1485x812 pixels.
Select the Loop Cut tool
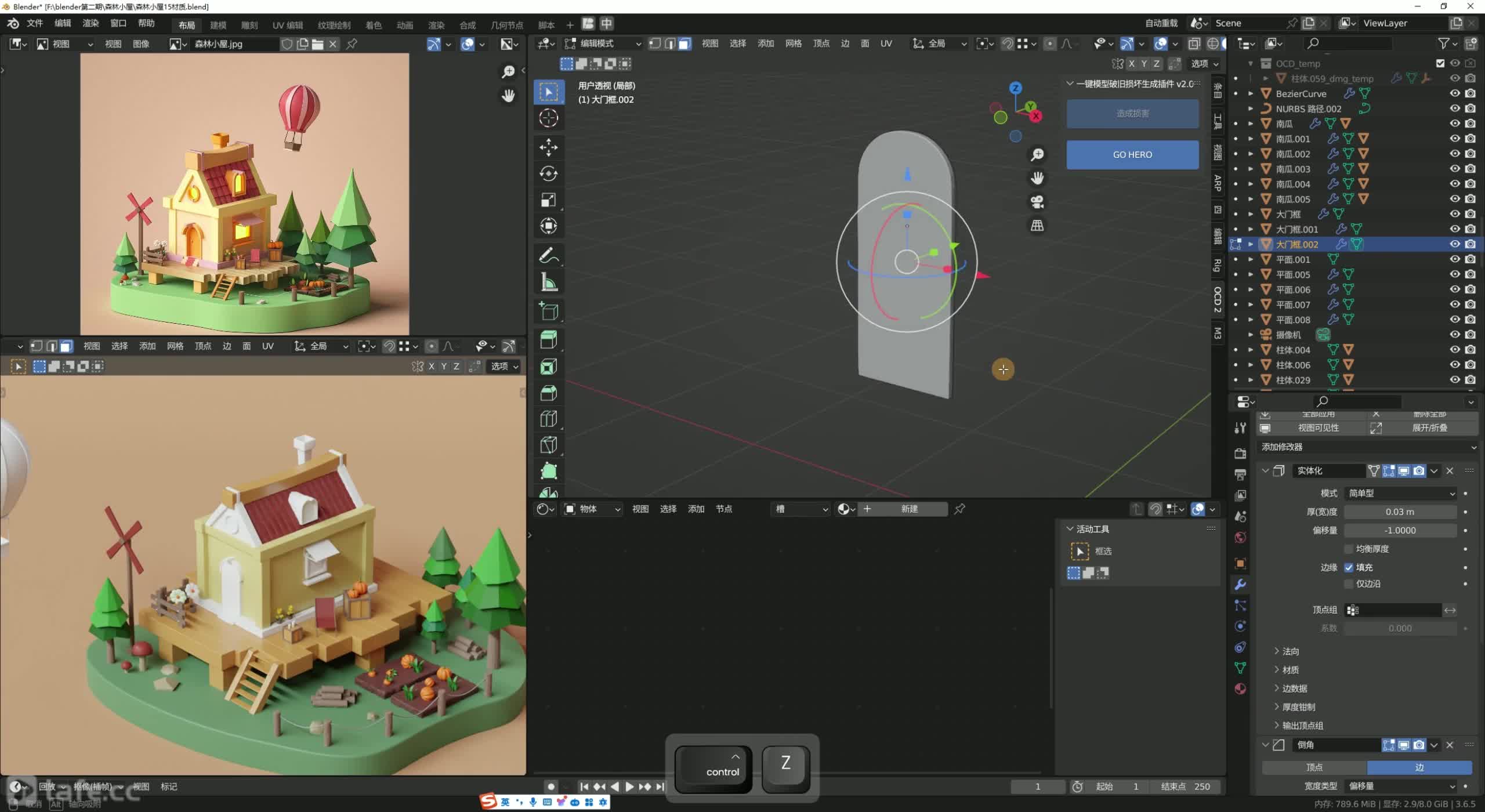tap(548, 419)
